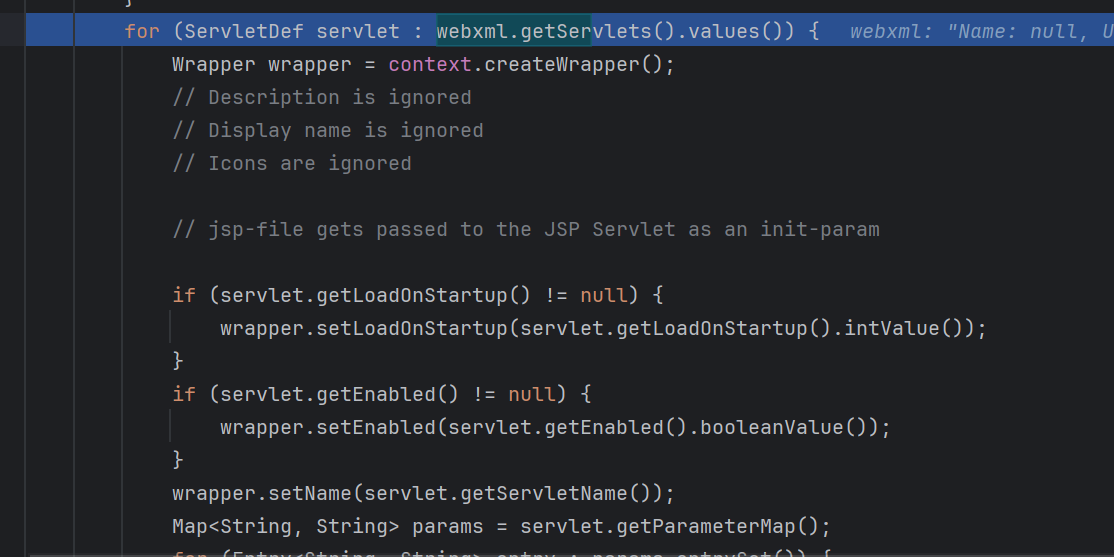
Task: Click wrapper.setEnabled method call
Action: pyautogui.click(x=327, y=427)
